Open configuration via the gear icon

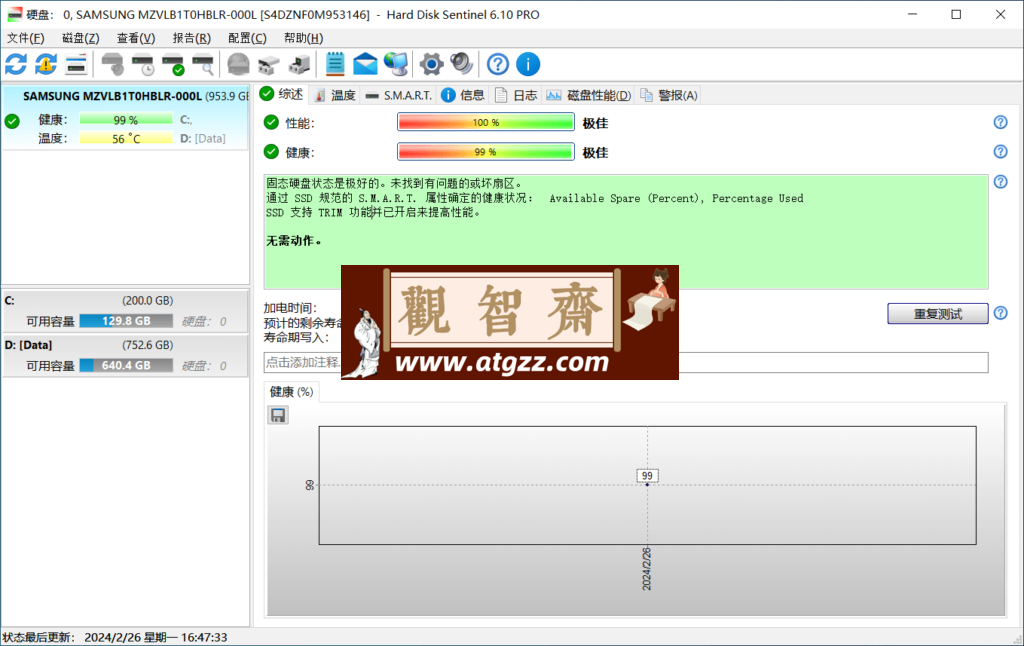click(x=431, y=64)
